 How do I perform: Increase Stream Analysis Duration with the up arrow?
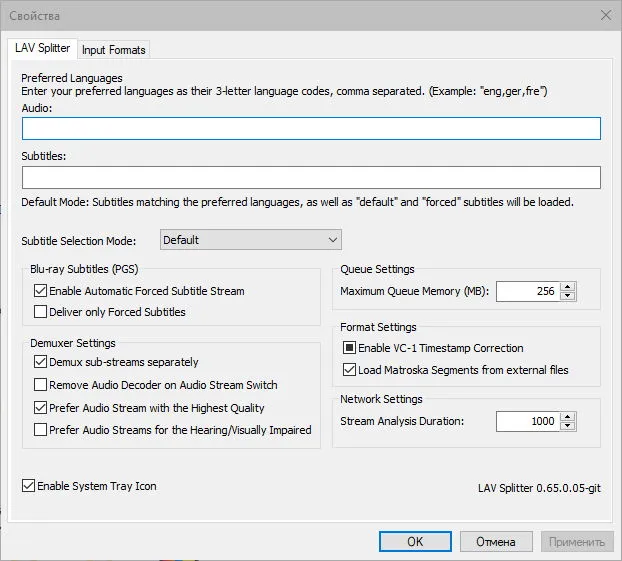point(568,417)
